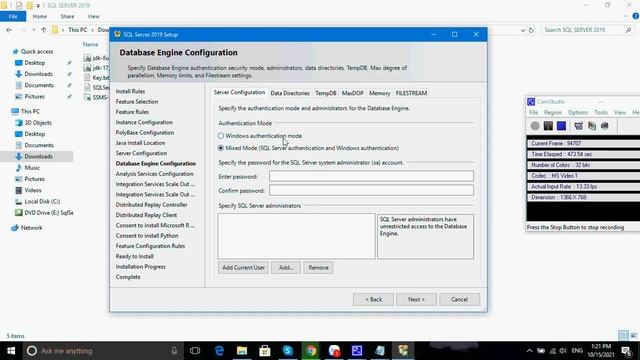The image size is (640, 360).
Task: Open SQL Server Setup taskbar icon
Action: (403, 351)
